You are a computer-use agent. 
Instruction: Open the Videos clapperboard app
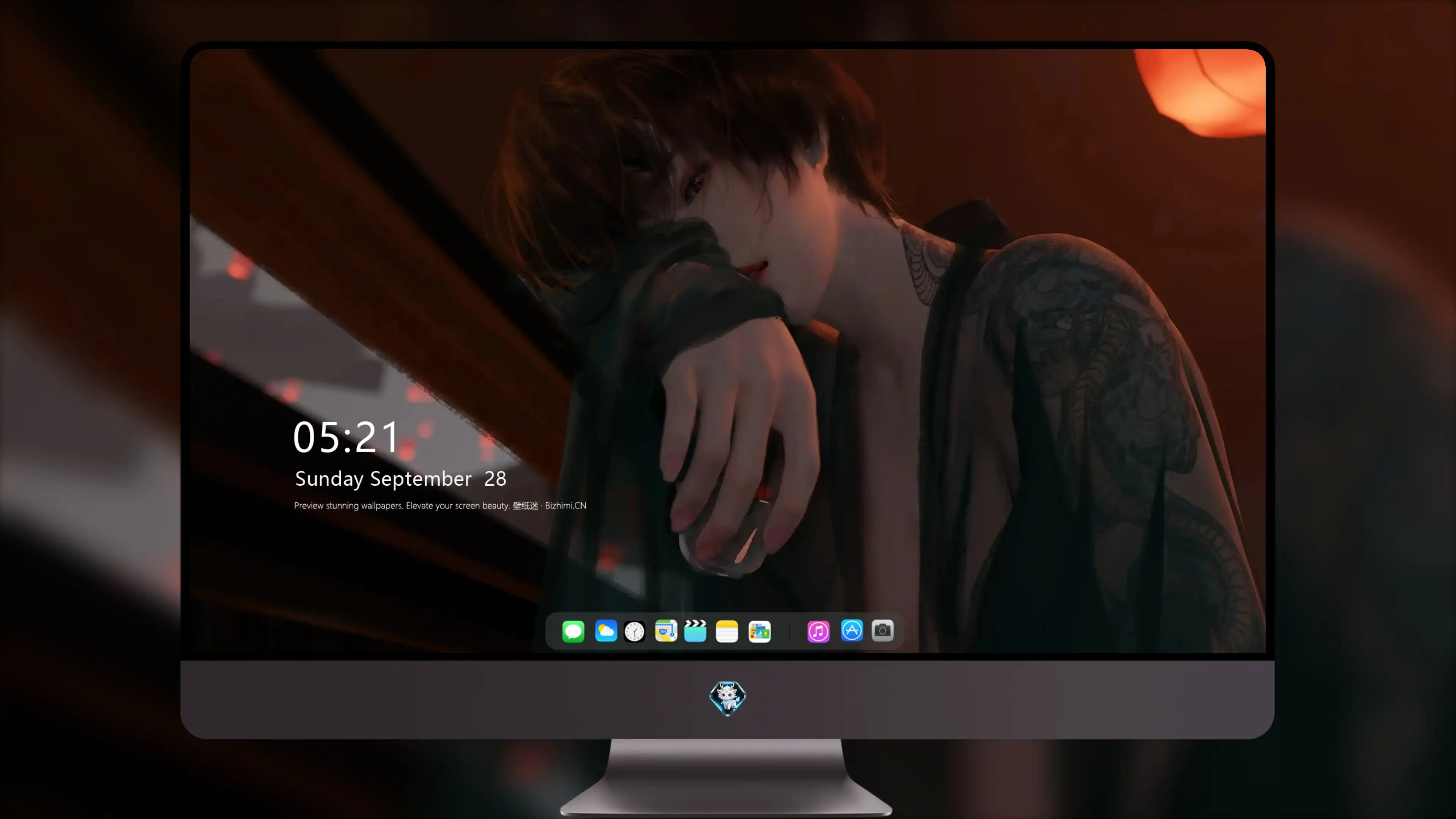pyautogui.click(x=695, y=631)
